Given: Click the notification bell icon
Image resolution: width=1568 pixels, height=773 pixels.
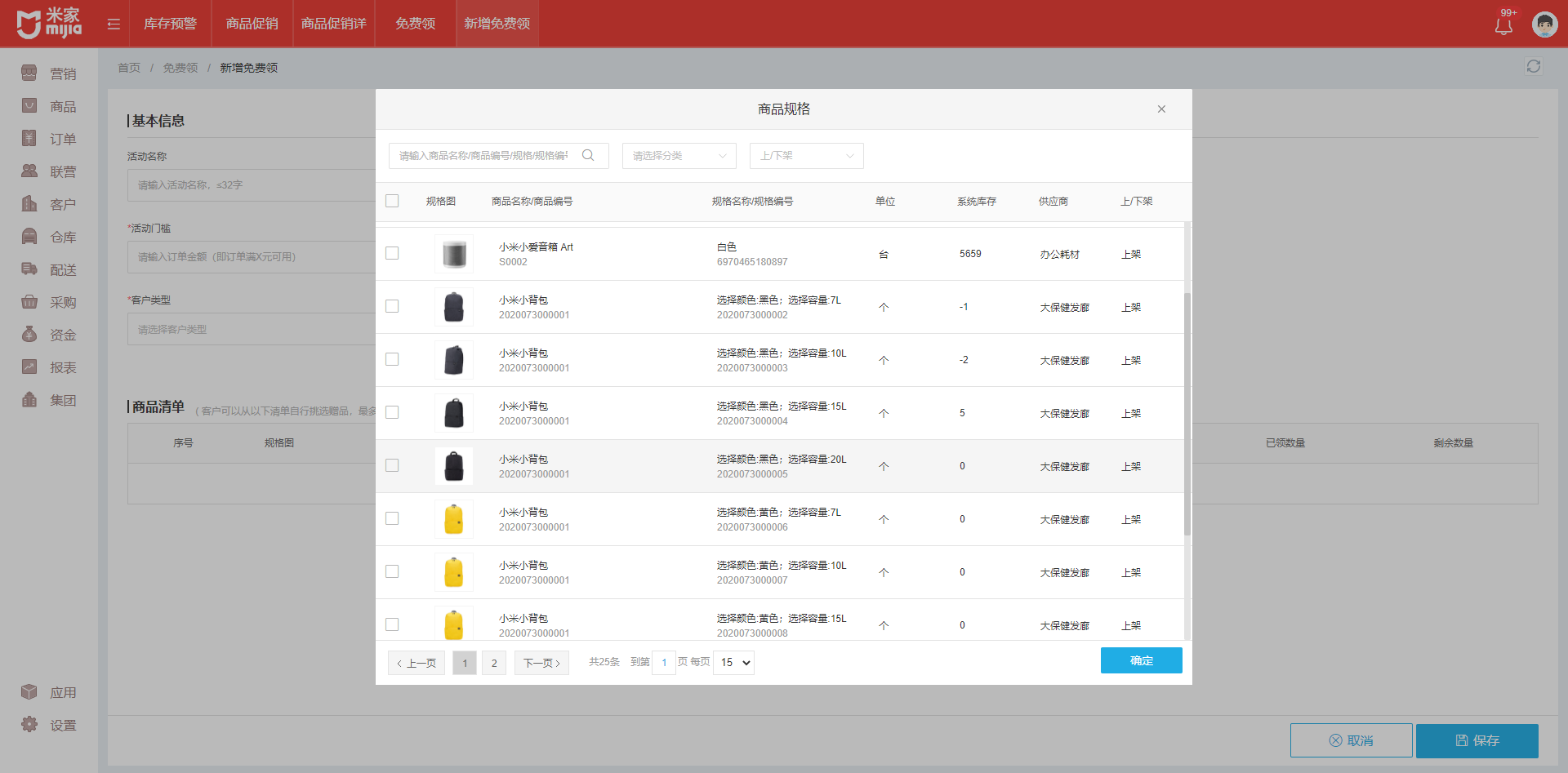Looking at the screenshot, I should (1503, 26).
